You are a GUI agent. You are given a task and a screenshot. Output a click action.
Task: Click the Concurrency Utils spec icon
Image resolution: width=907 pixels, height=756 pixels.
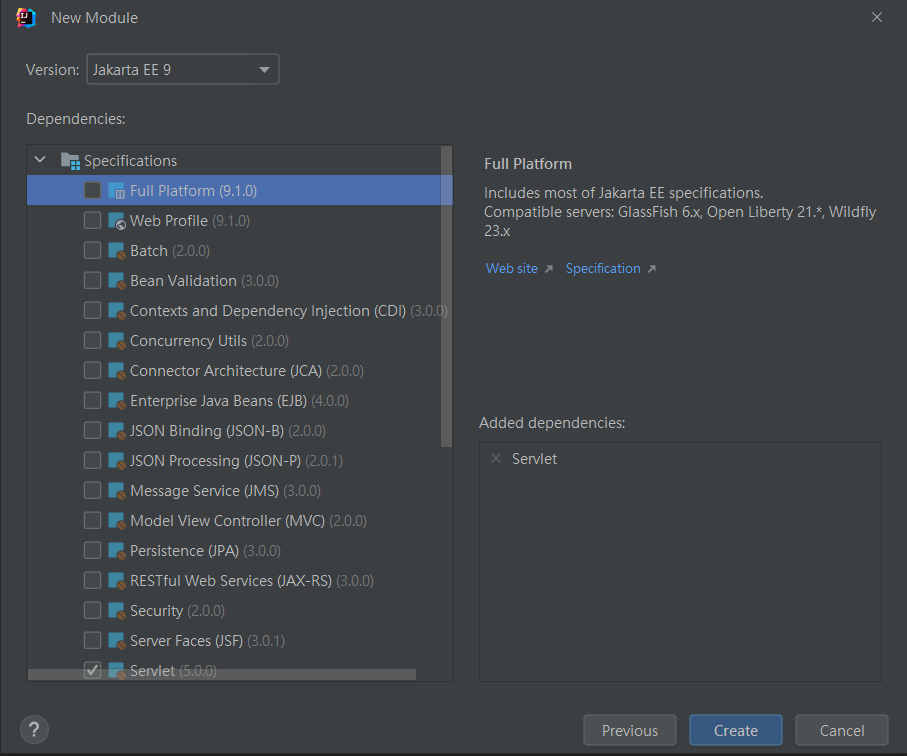pyautogui.click(x=116, y=341)
